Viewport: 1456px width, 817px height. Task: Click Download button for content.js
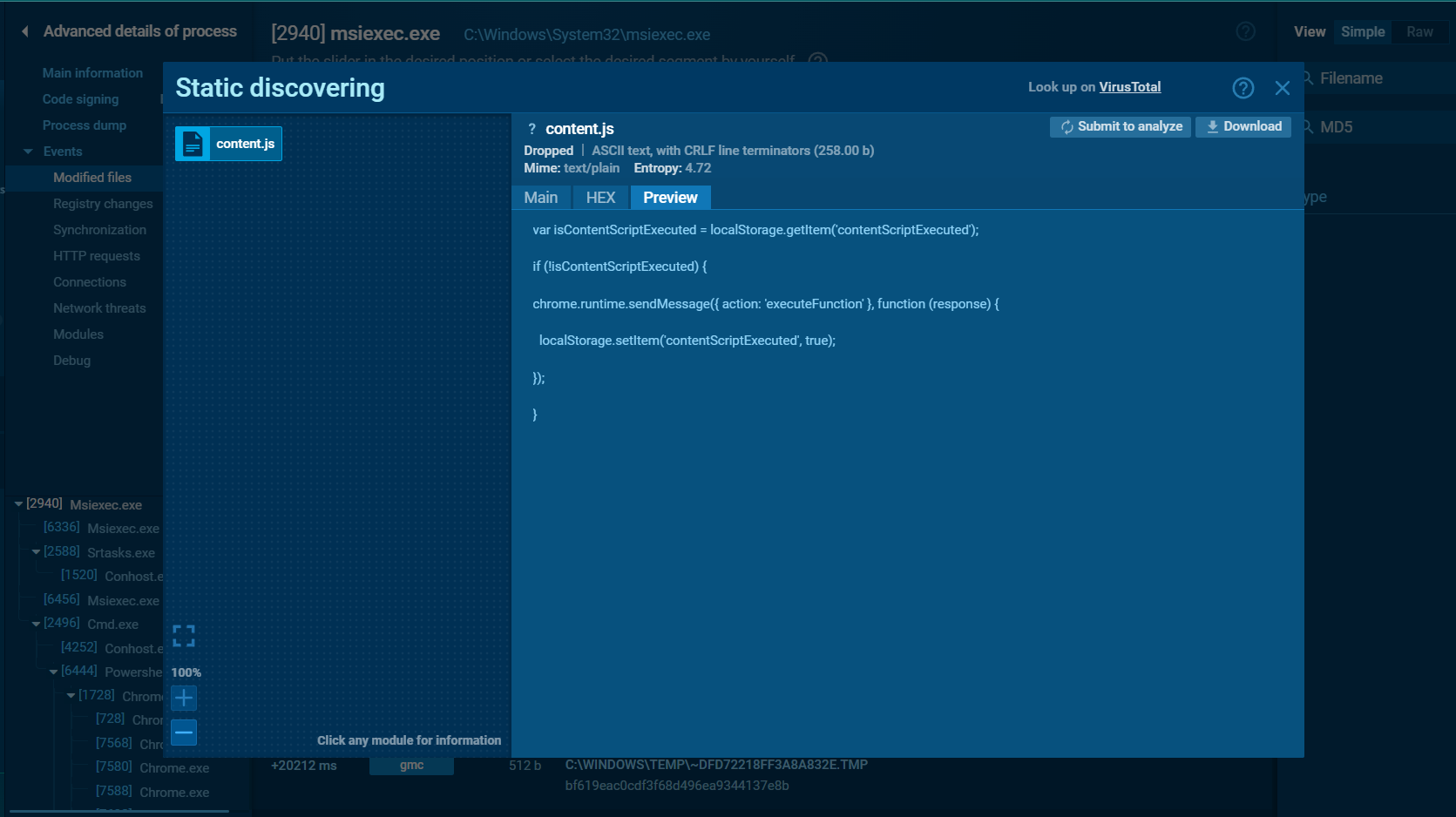[x=1243, y=126]
